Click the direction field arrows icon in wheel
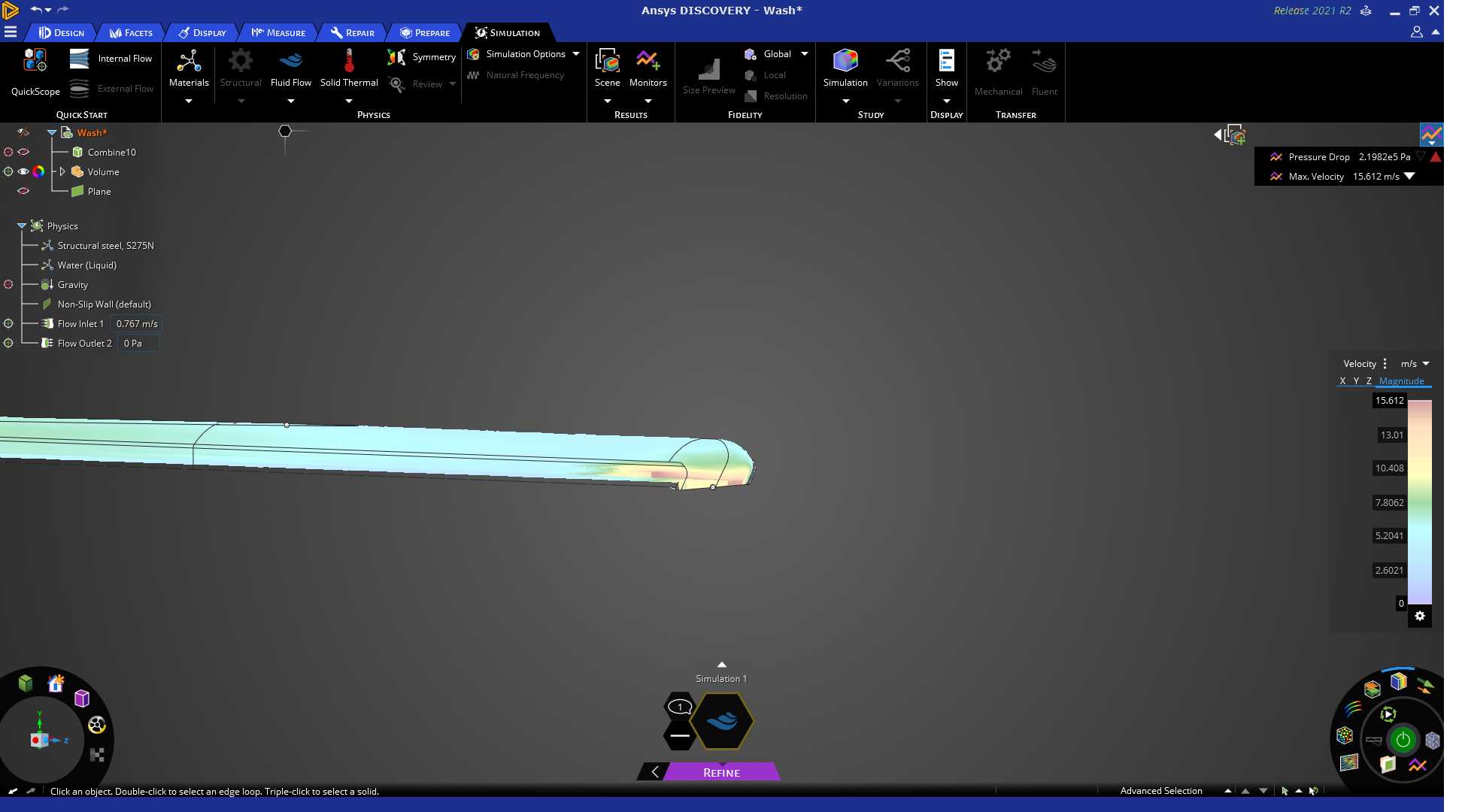1459x812 pixels. (1425, 686)
